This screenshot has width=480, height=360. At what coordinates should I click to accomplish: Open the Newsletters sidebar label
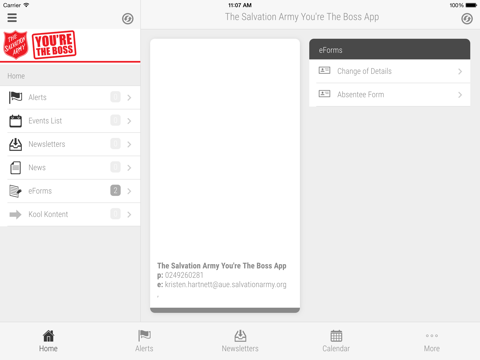point(47,144)
